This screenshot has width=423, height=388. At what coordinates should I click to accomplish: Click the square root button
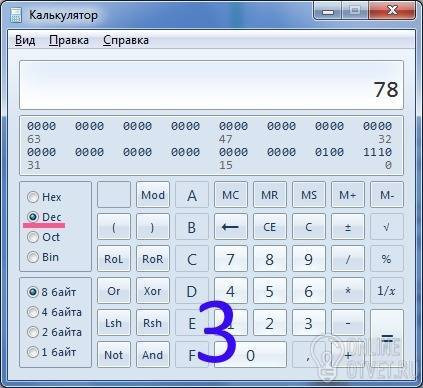(387, 227)
